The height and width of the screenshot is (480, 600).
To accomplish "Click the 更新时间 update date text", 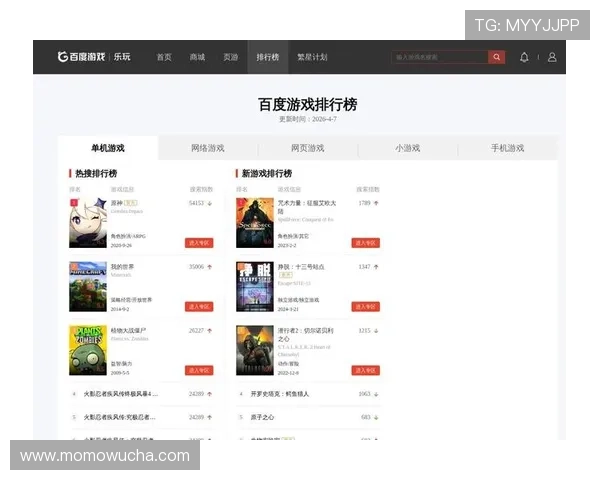I will pos(308,119).
